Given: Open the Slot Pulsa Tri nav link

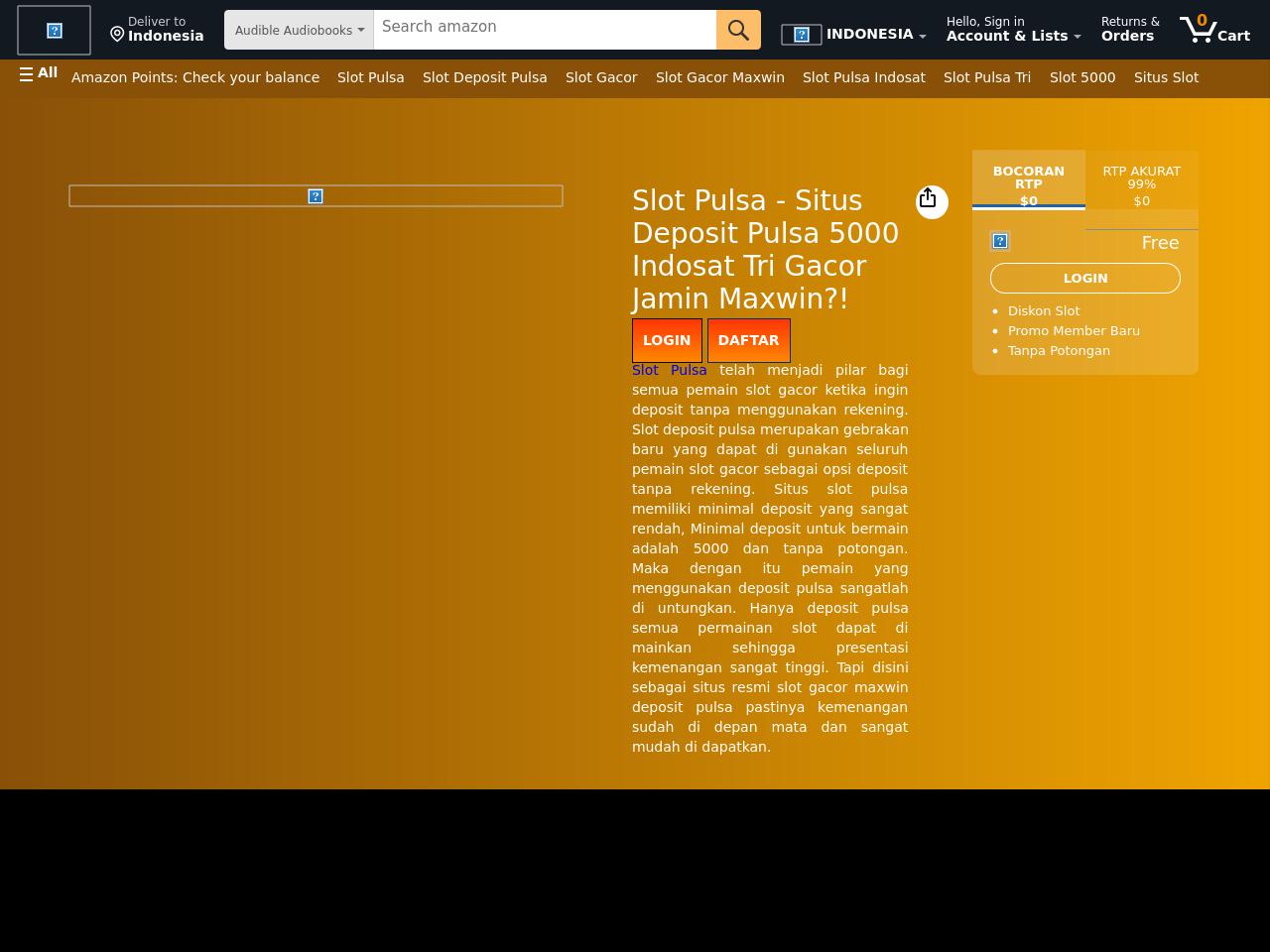Looking at the screenshot, I should click(987, 77).
